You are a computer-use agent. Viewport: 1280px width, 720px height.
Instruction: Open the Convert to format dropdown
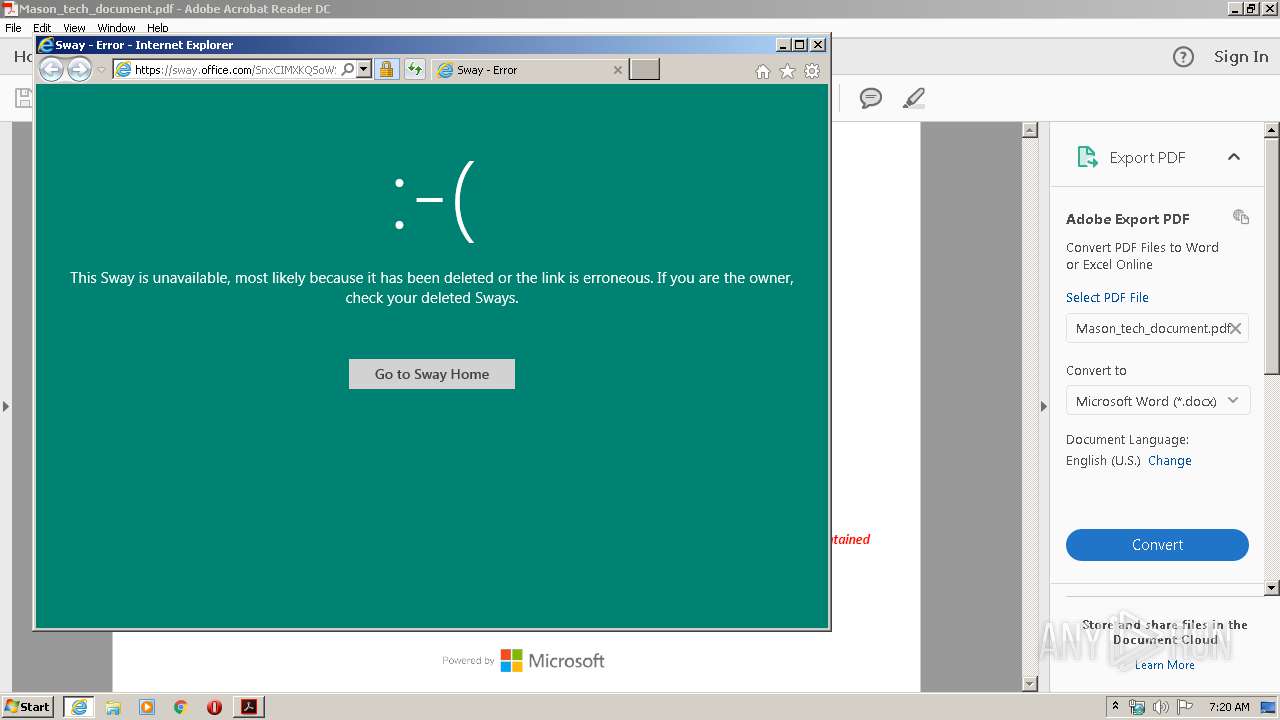(1157, 401)
